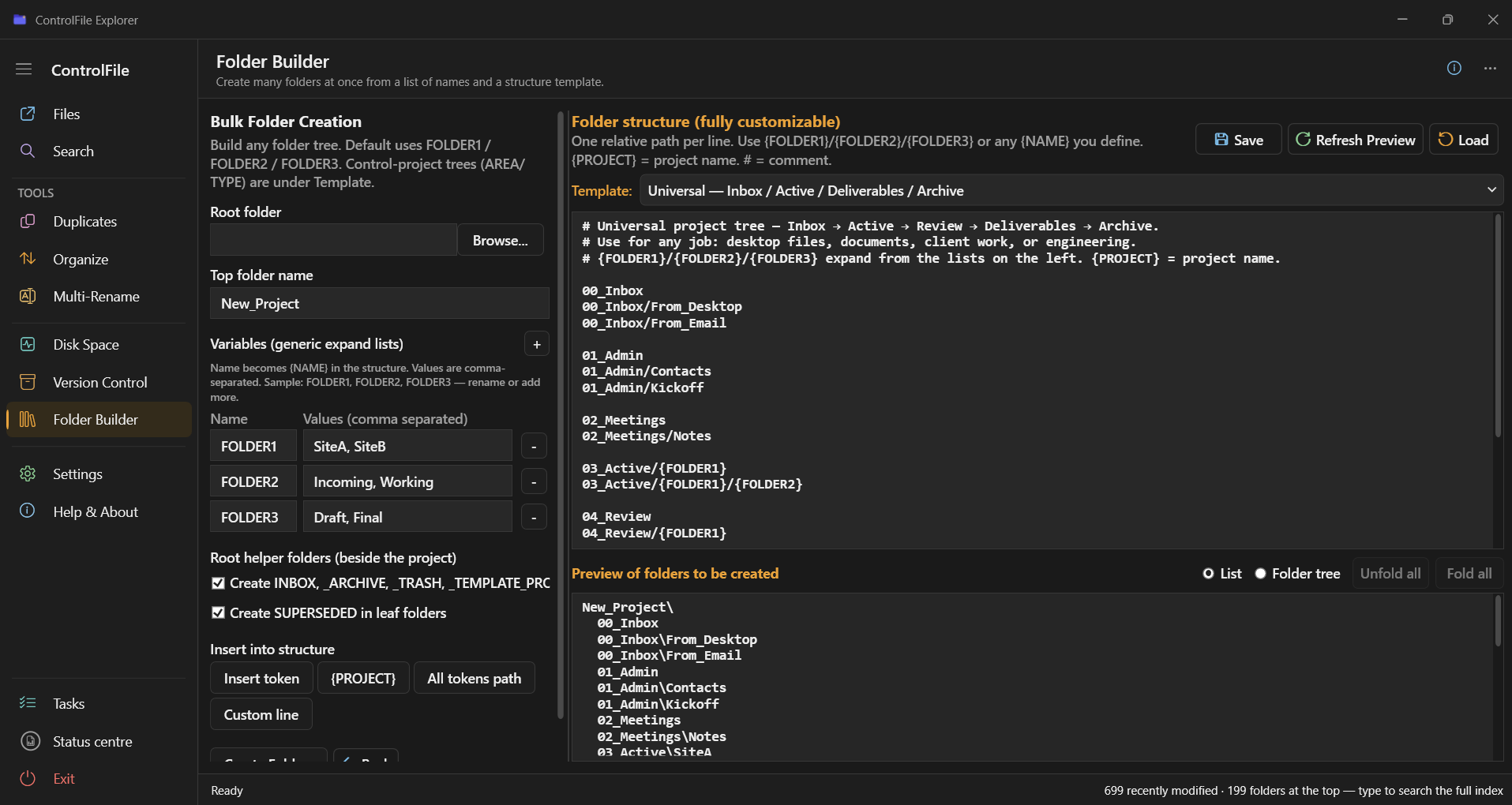The image size is (1512, 805).
Task: Click the Incoming, Working values field
Action: (407, 481)
